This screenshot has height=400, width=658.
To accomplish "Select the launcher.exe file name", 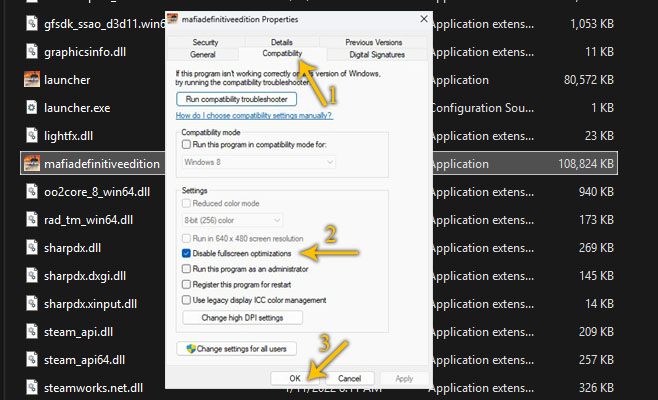I will coord(77,108).
